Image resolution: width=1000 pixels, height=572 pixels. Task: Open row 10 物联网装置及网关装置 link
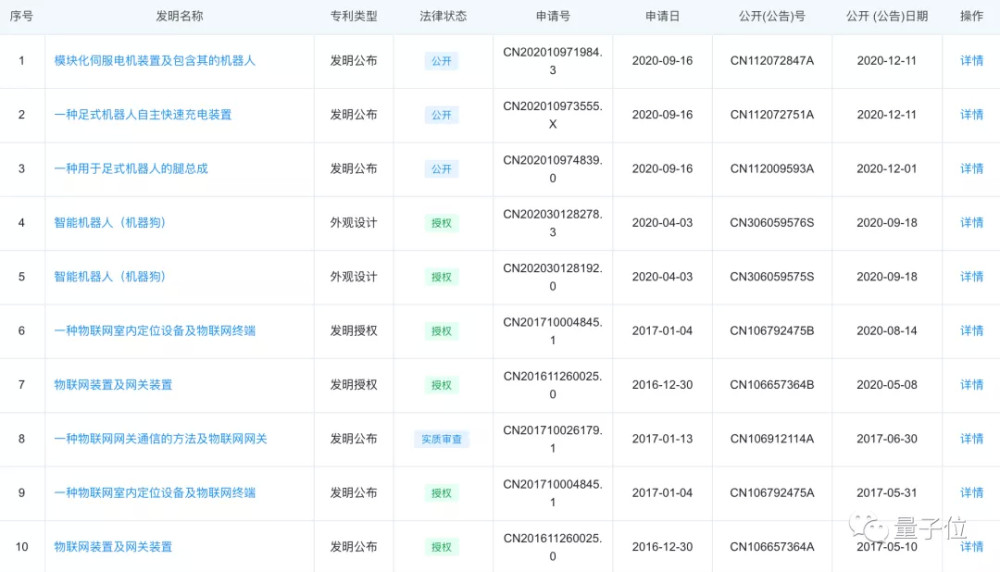coord(113,546)
